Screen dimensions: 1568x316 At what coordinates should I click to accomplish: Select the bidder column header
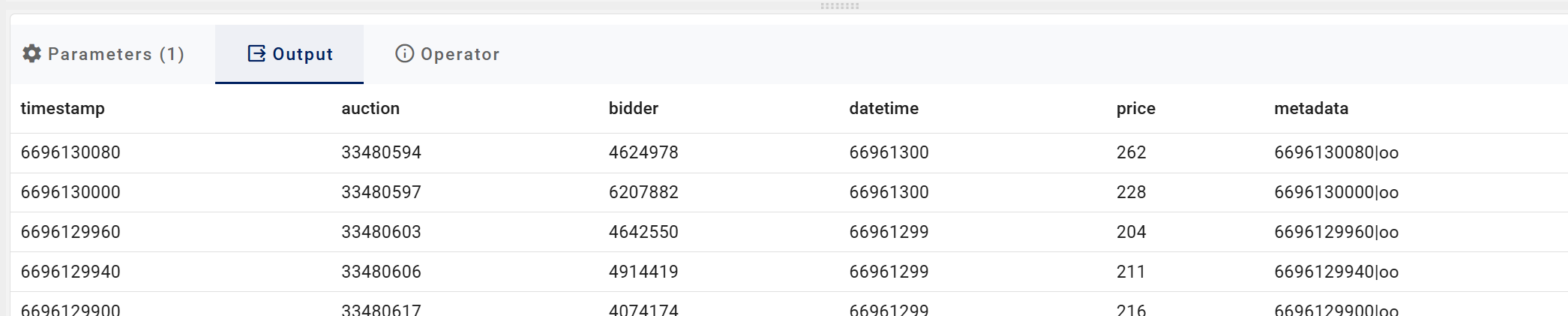point(633,109)
